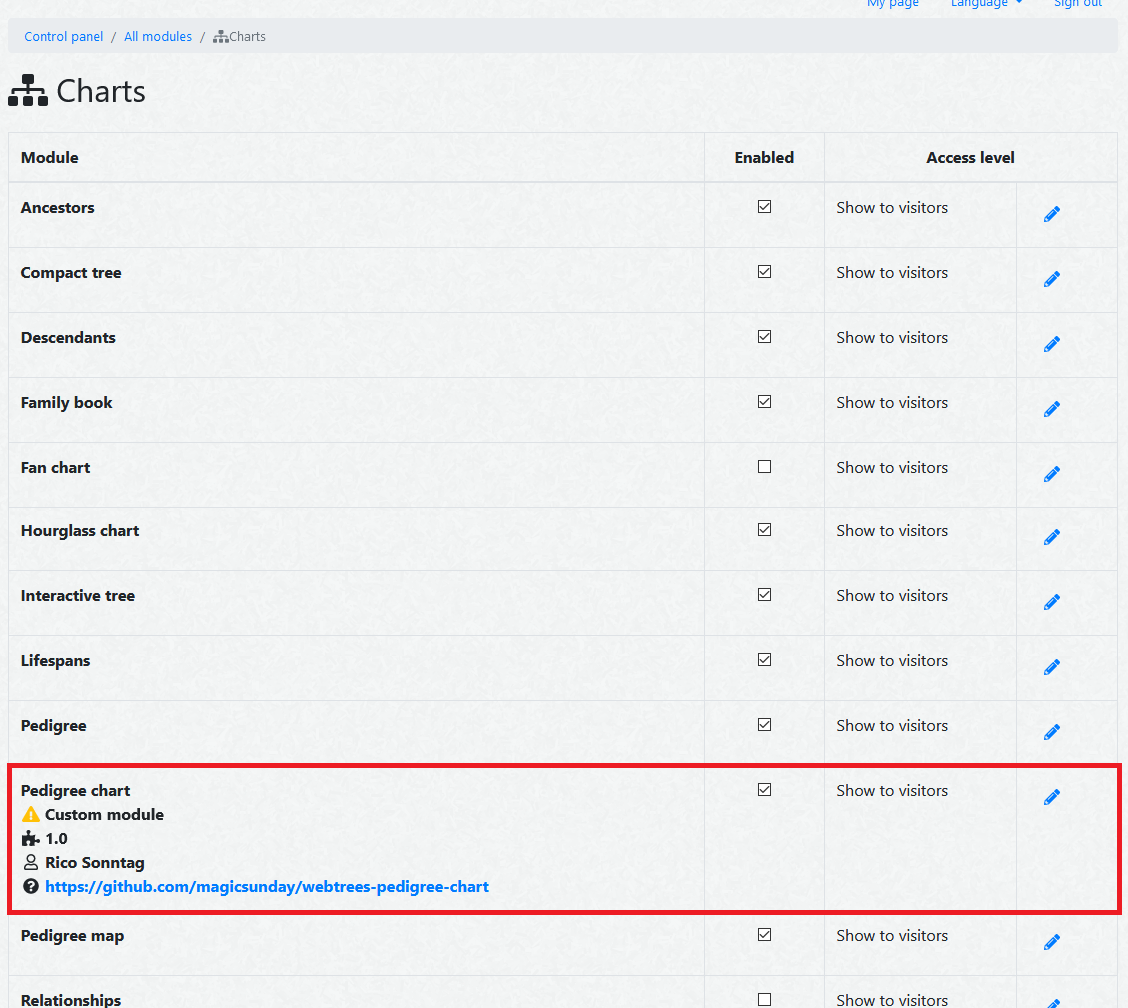The image size is (1128, 1008).
Task: Edit access level for Fan chart
Action: (1052, 473)
